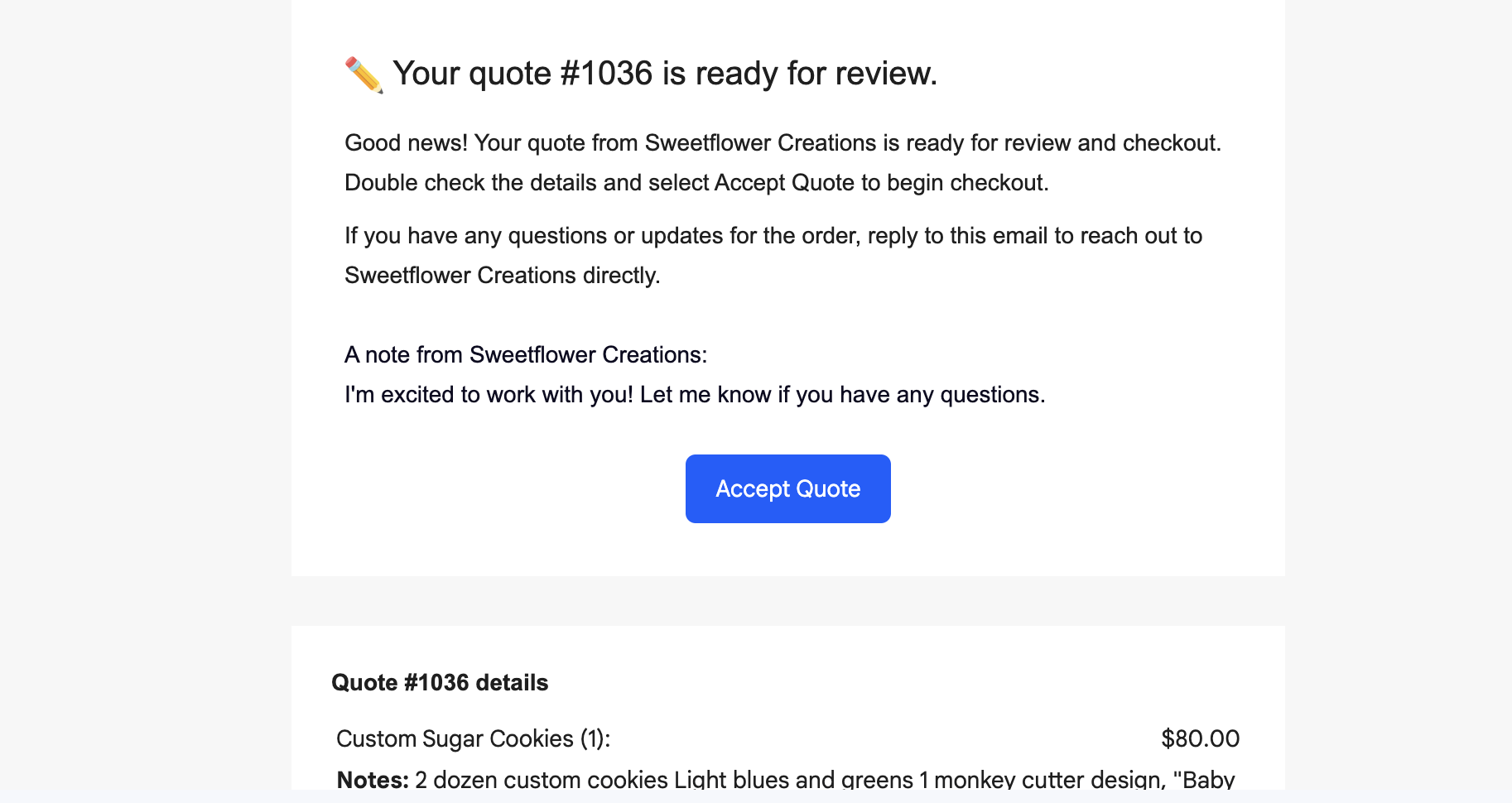The width and height of the screenshot is (1512, 803).
Task: Click the gray divider between the cards
Action: (x=787, y=601)
